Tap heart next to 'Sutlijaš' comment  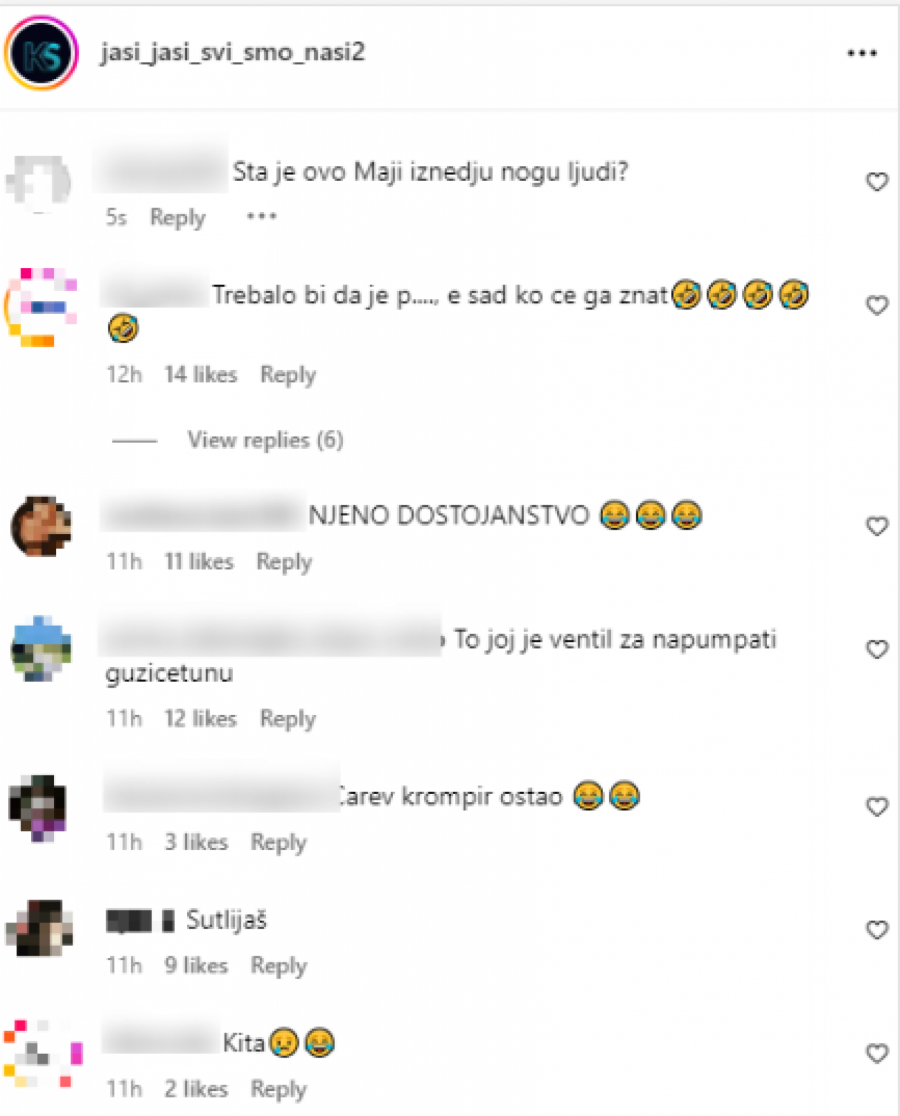pos(877,930)
